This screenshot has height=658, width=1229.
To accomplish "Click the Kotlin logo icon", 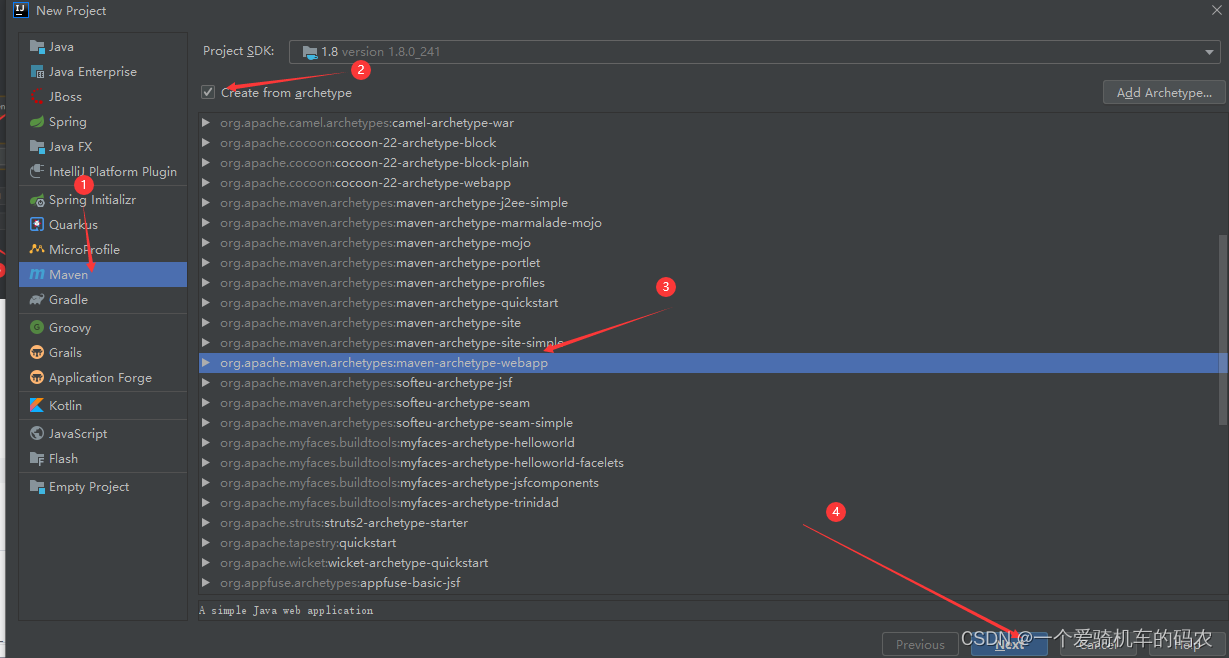I will (37, 406).
